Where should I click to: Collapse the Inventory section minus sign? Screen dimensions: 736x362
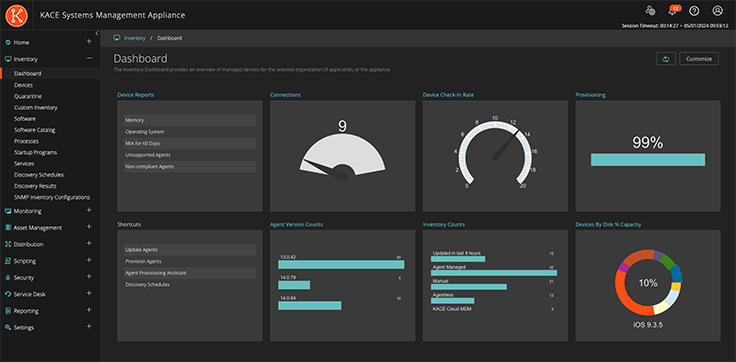(x=89, y=59)
